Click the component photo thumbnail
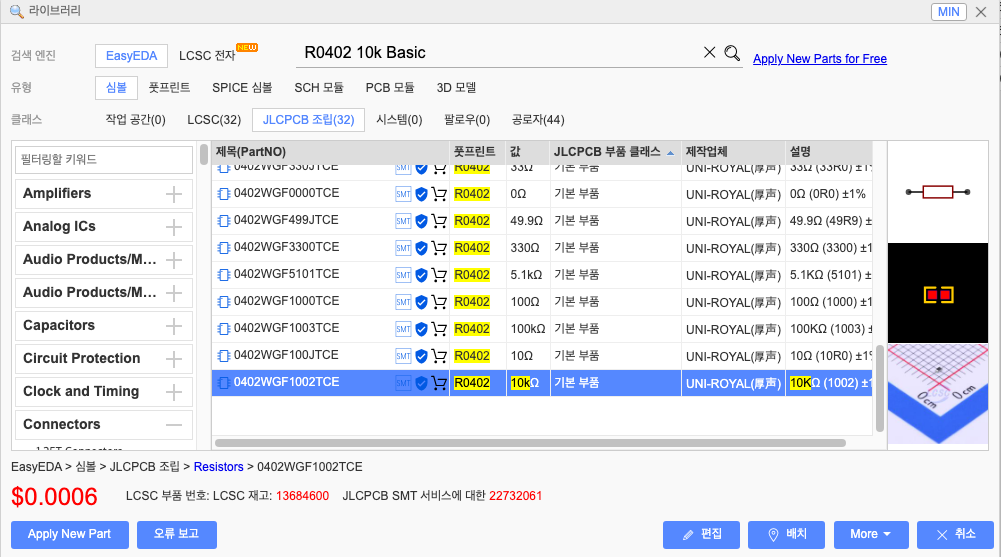The height and width of the screenshot is (557, 1001). click(x=938, y=394)
